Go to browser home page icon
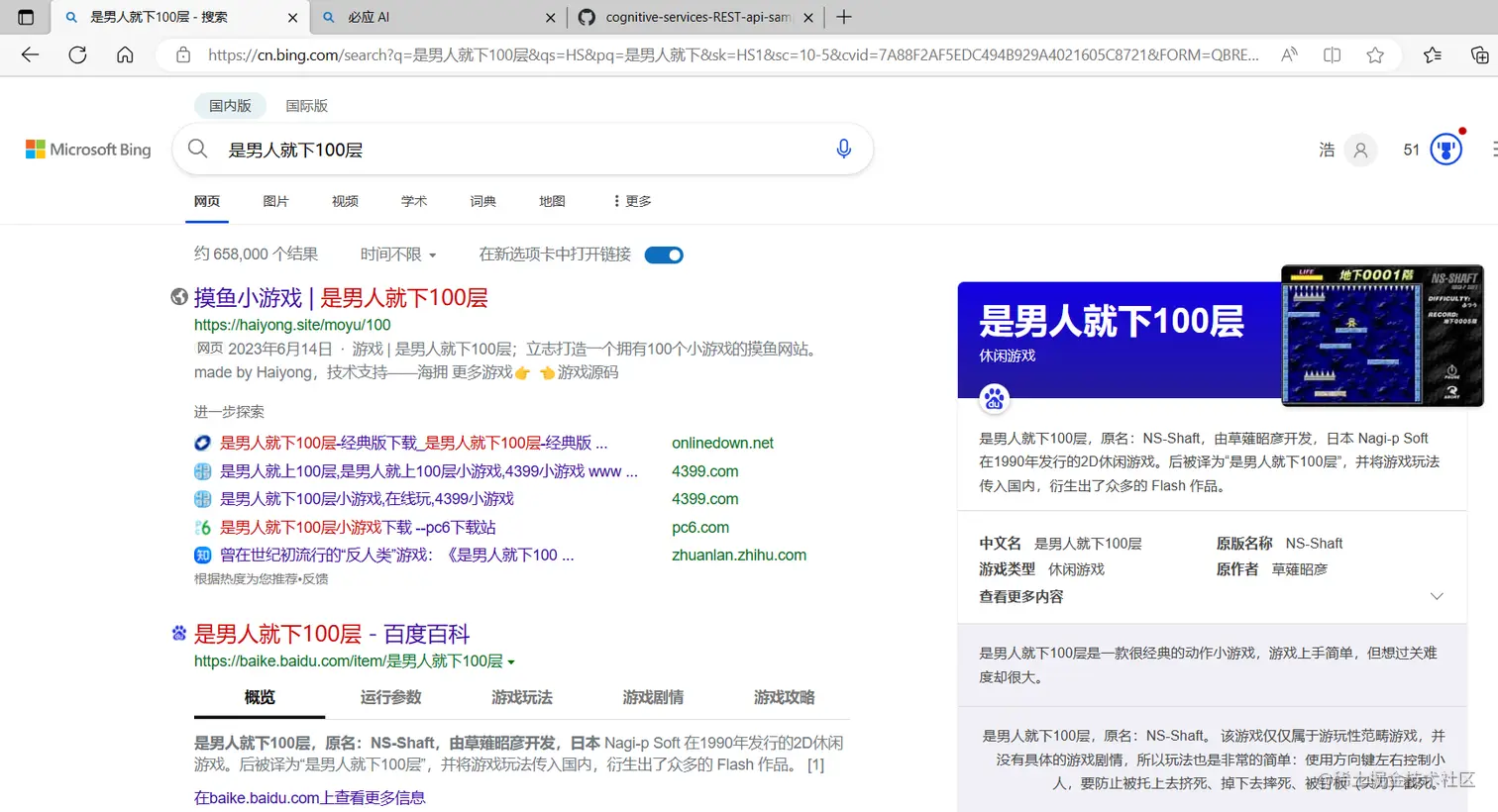Image resolution: width=1498 pixels, height=812 pixels. click(x=125, y=55)
